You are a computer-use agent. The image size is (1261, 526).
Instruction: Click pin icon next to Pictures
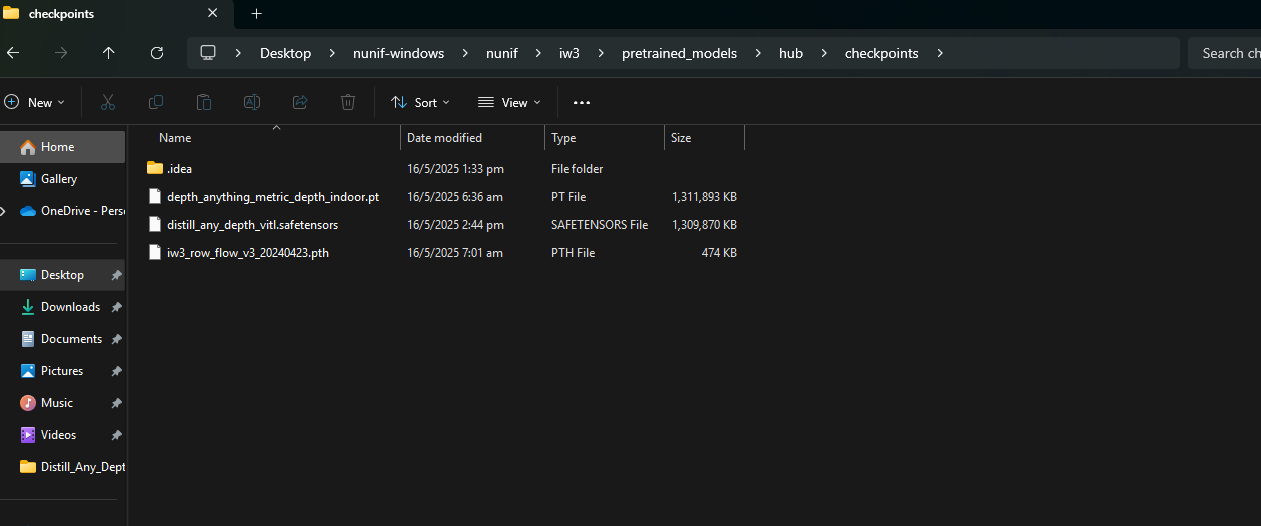[x=116, y=371]
